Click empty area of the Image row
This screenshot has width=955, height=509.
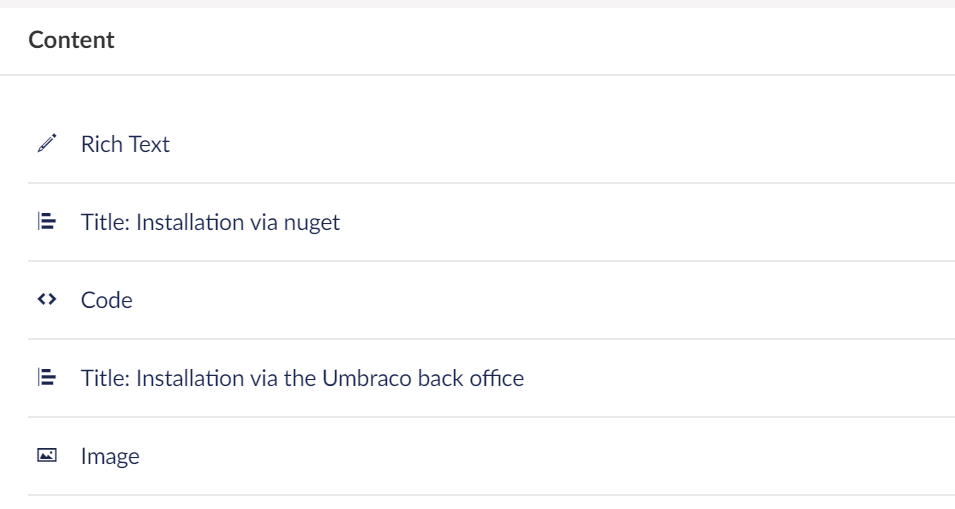pyautogui.click(x=548, y=456)
